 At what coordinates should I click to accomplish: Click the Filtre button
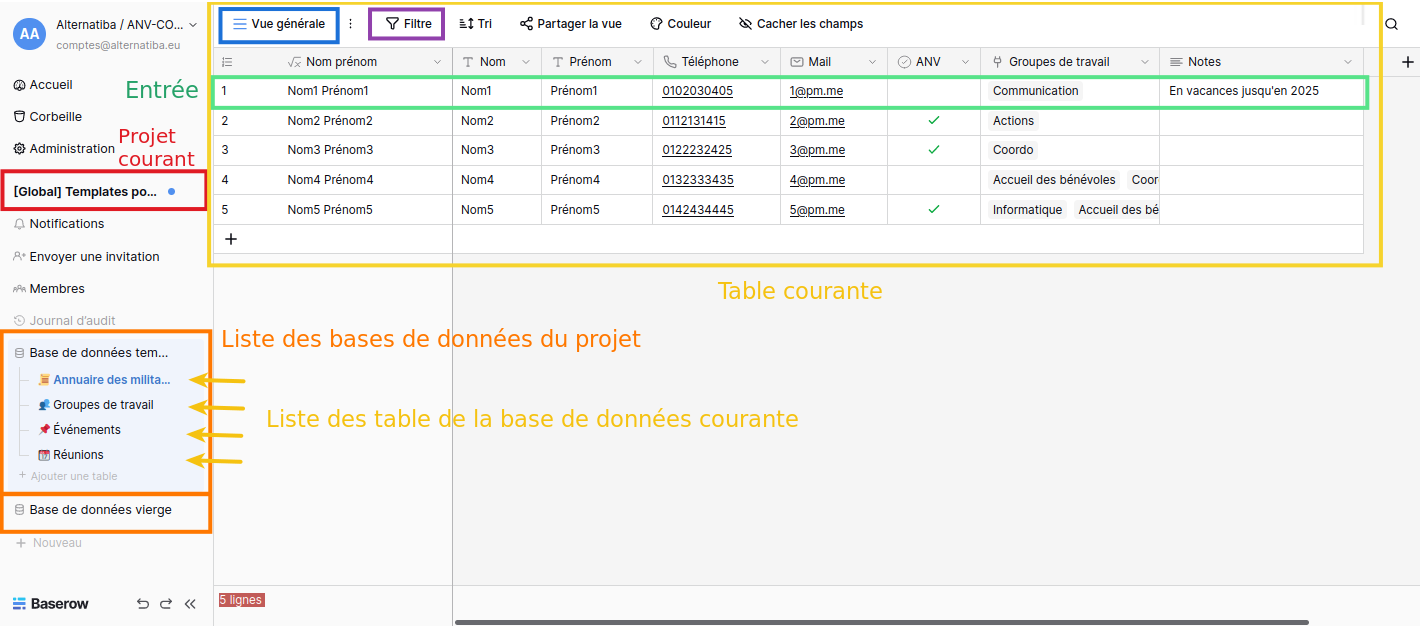(407, 24)
